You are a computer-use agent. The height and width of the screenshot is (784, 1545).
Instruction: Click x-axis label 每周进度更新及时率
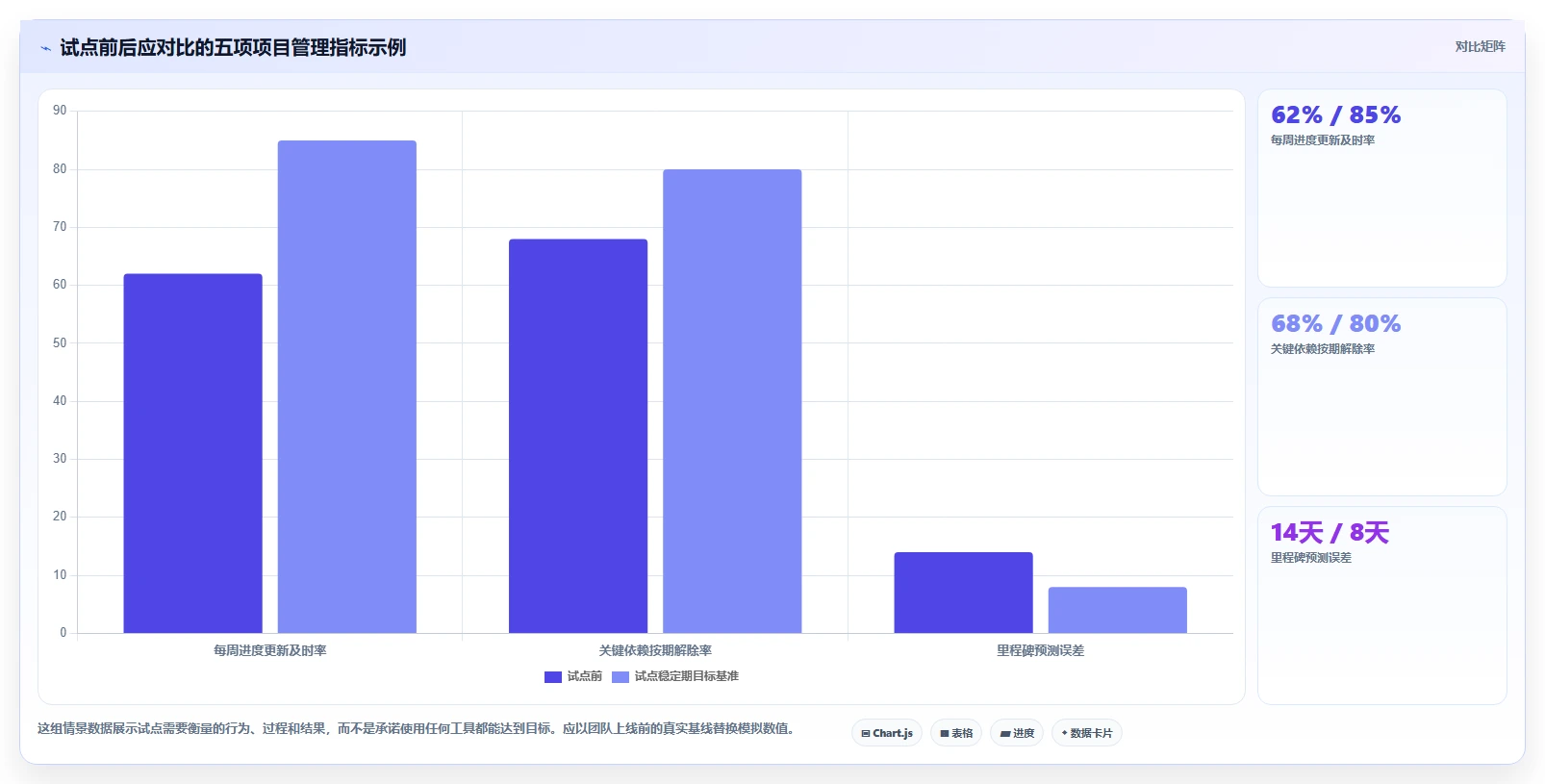(x=270, y=650)
